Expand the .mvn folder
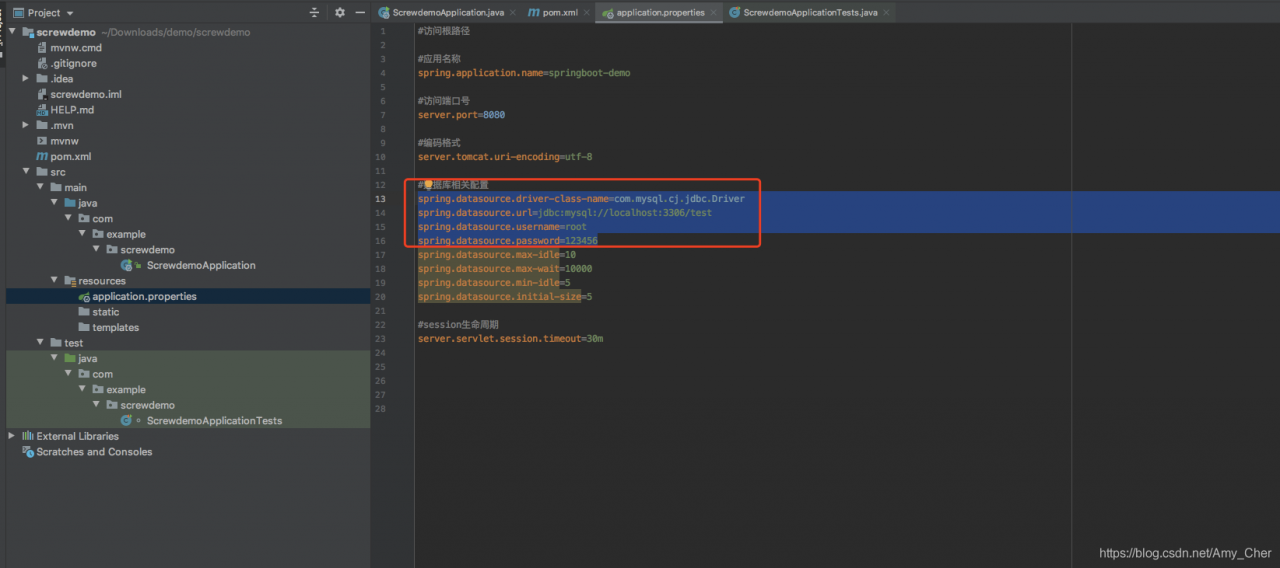1280x568 pixels. (x=26, y=126)
